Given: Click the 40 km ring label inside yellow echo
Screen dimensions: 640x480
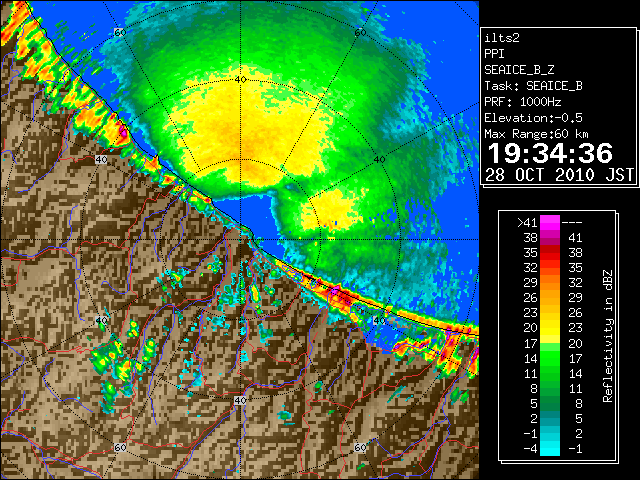Looking at the screenshot, I should click(x=240, y=80).
